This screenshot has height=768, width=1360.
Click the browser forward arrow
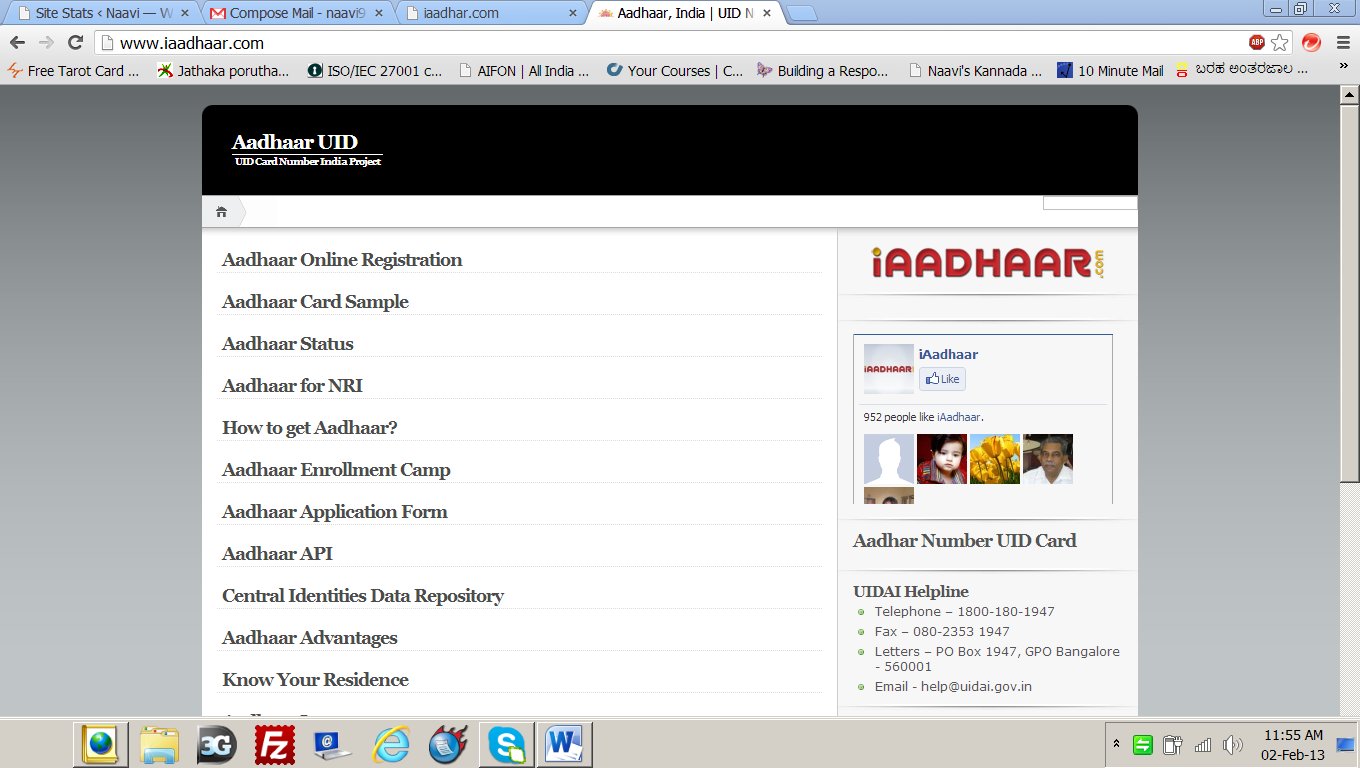click(x=46, y=43)
